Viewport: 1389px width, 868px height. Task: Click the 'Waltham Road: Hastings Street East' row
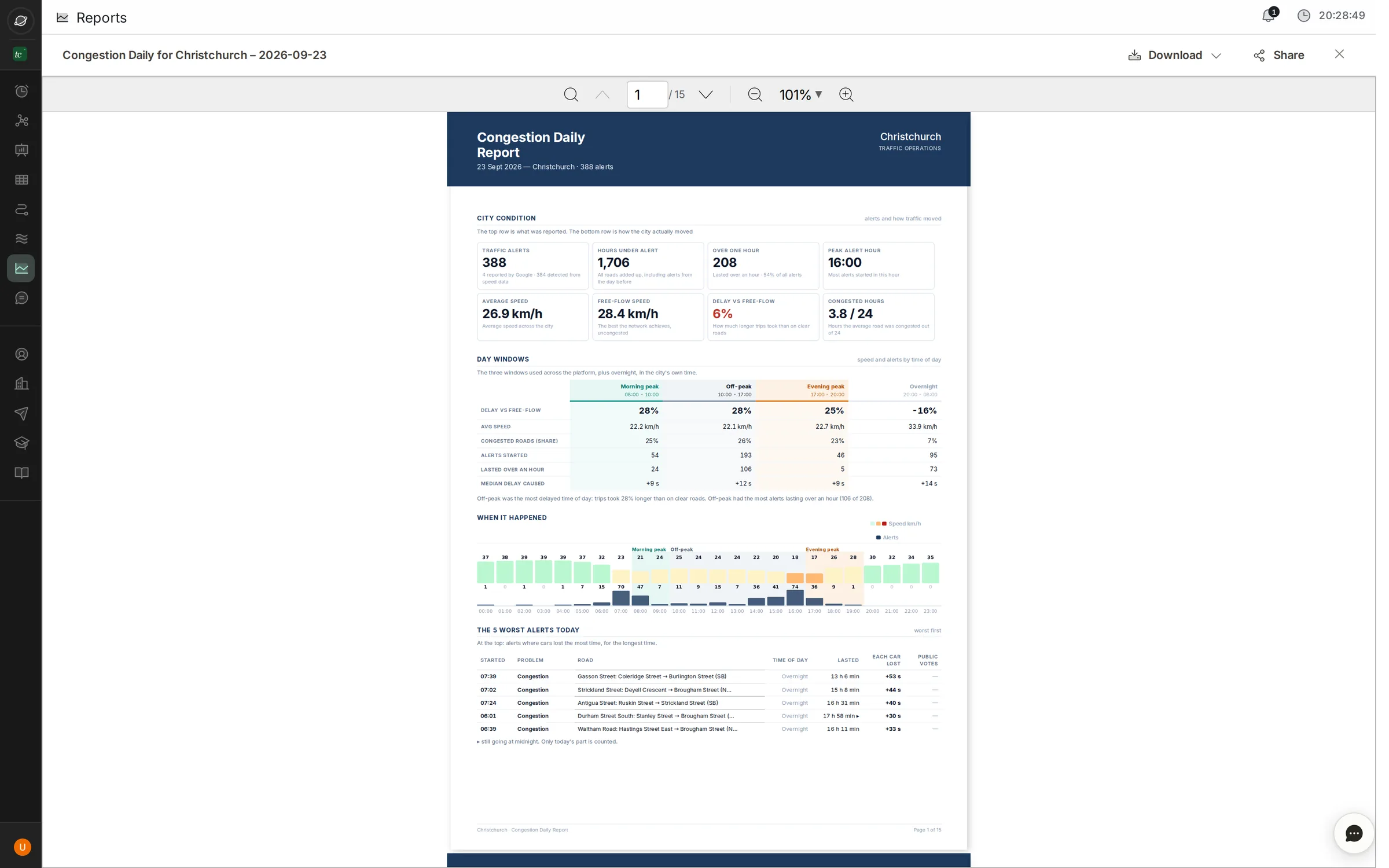(x=708, y=729)
